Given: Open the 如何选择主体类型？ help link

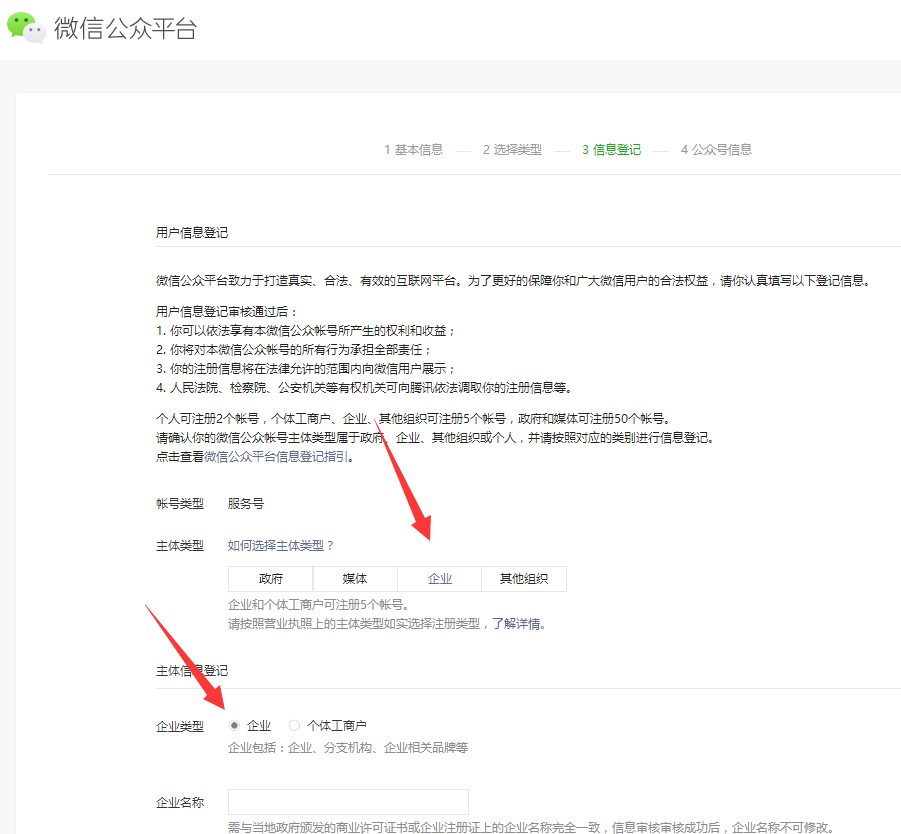Looking at the screenshot, I should coord(281,546).
